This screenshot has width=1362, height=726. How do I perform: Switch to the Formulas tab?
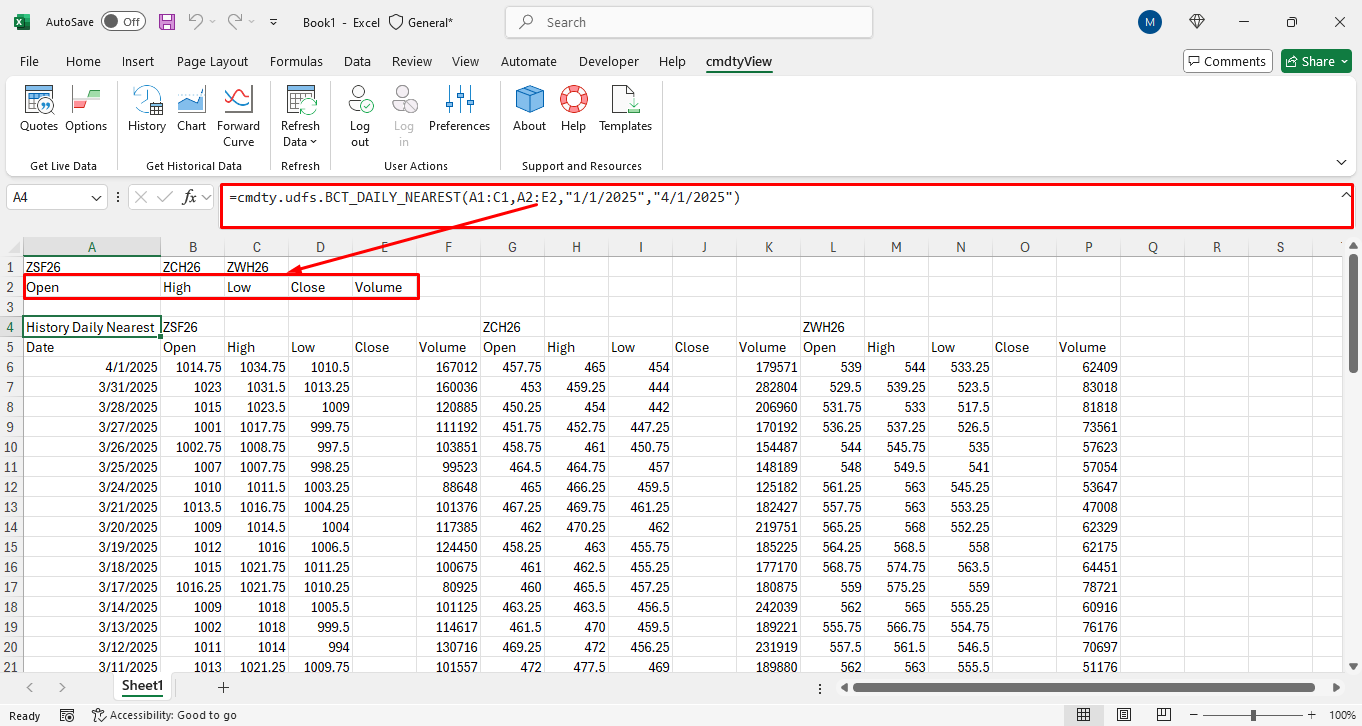296,61
